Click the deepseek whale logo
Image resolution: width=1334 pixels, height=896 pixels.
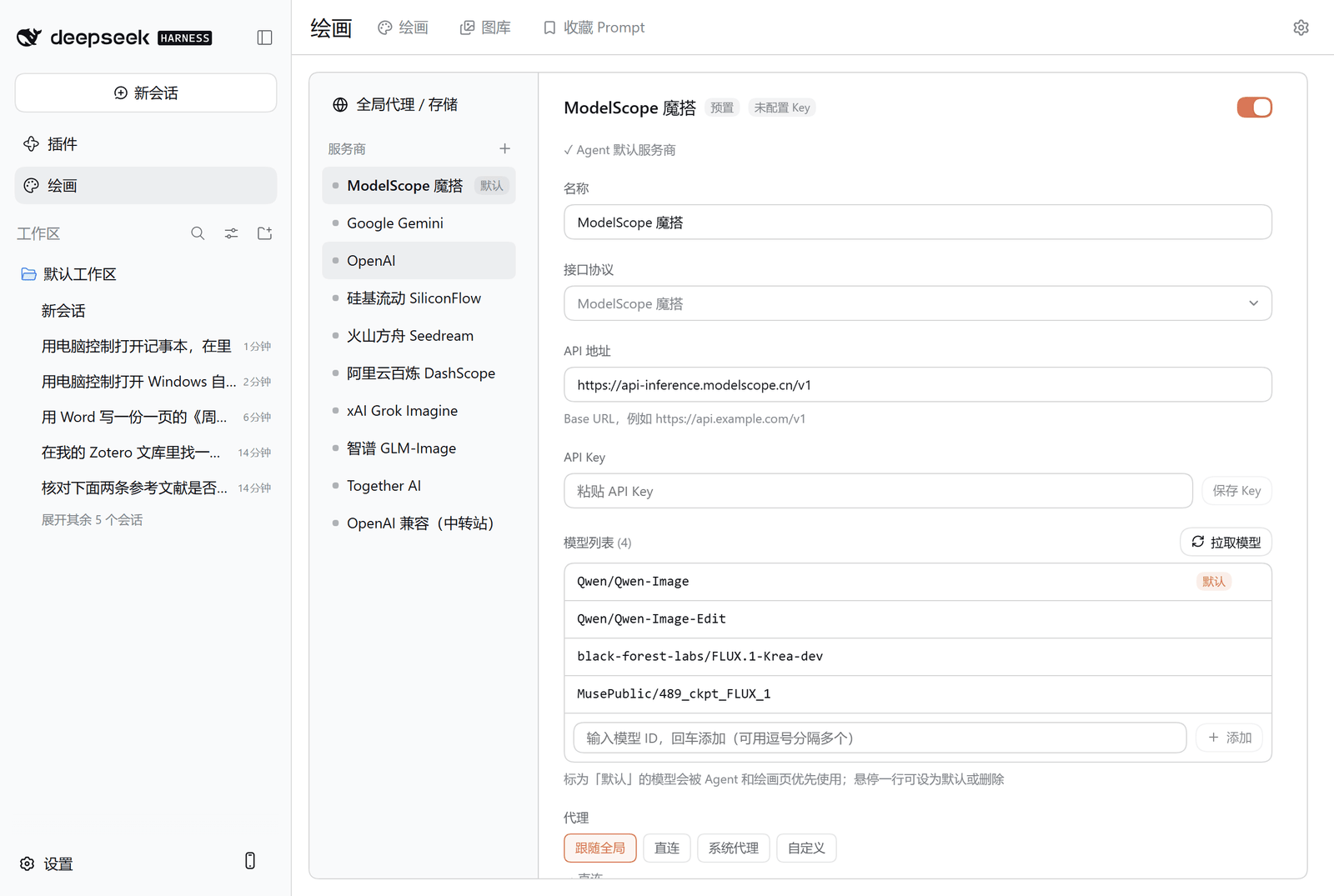click(29, 38)
